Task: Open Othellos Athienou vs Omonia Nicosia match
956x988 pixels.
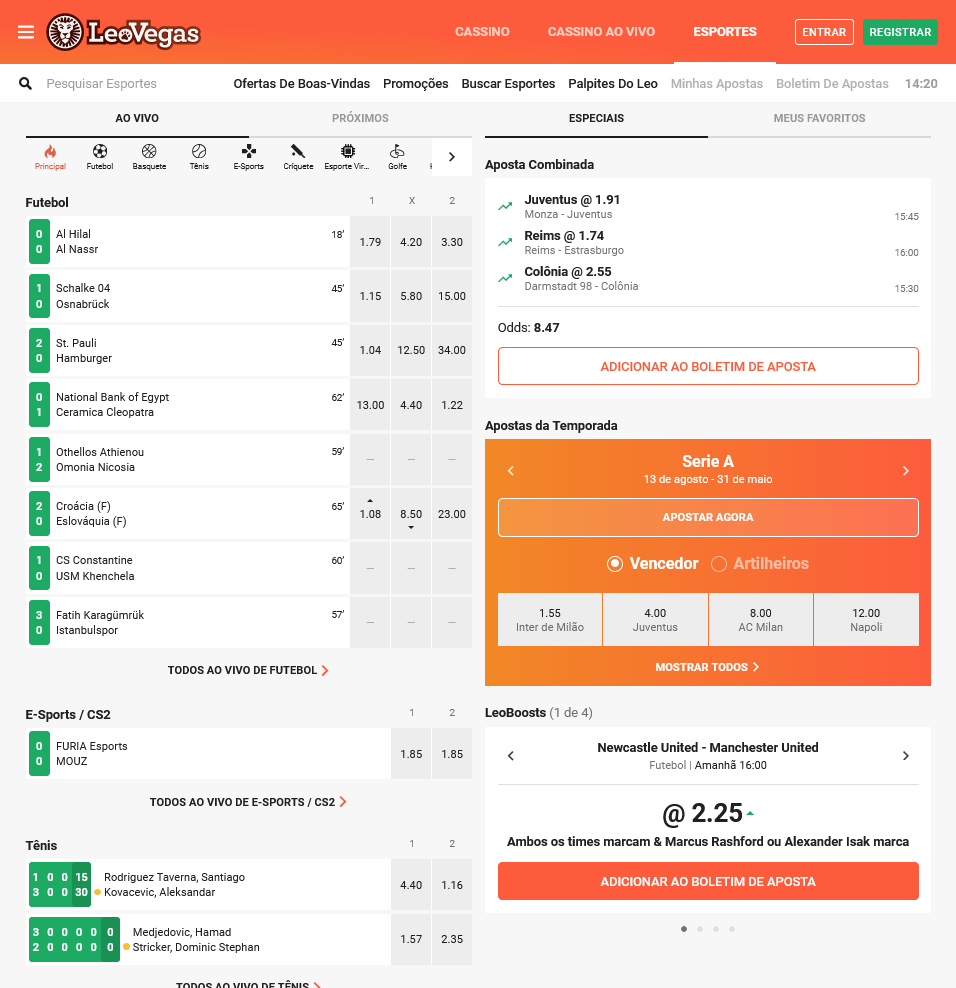Action: pyautogui.click(x=188, y=459)
